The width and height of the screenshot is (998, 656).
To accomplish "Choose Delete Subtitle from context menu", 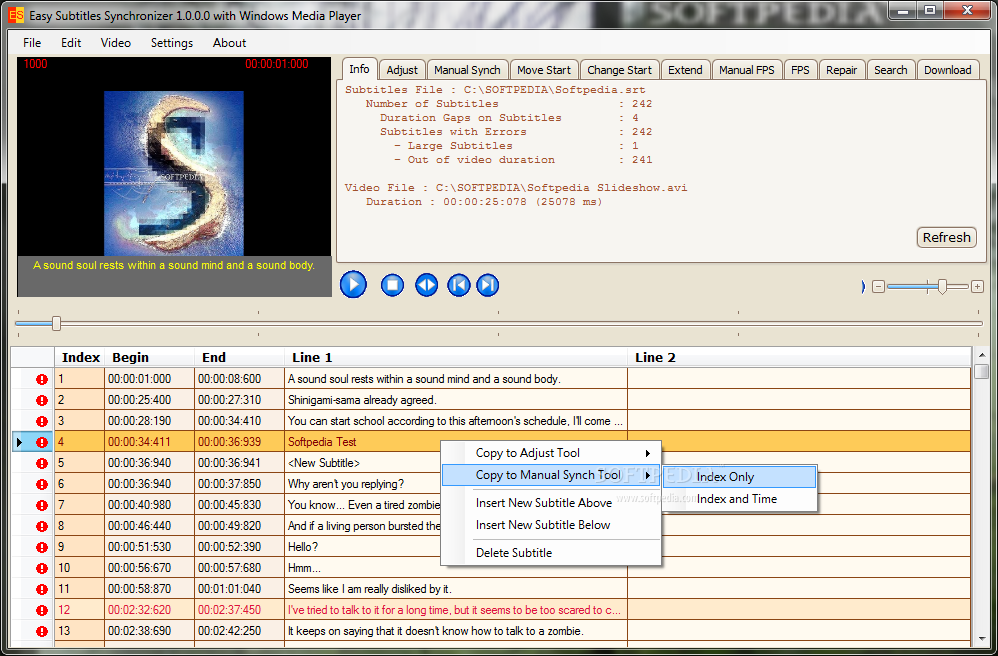I will pos(551,553).
